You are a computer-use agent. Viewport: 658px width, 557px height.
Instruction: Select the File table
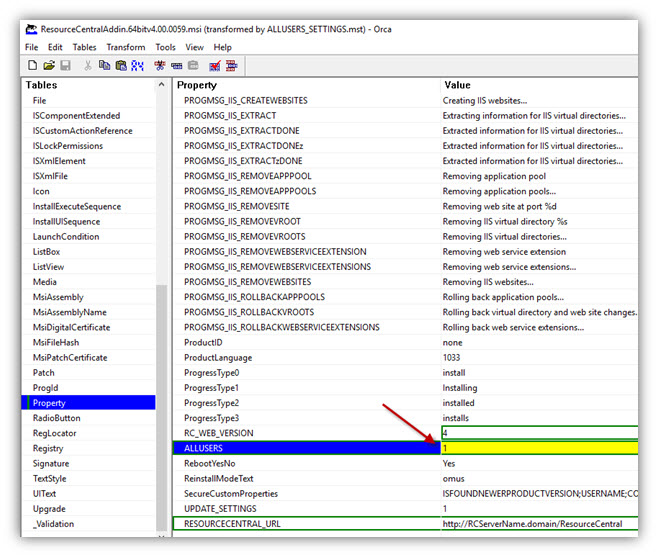click(39, 101)
